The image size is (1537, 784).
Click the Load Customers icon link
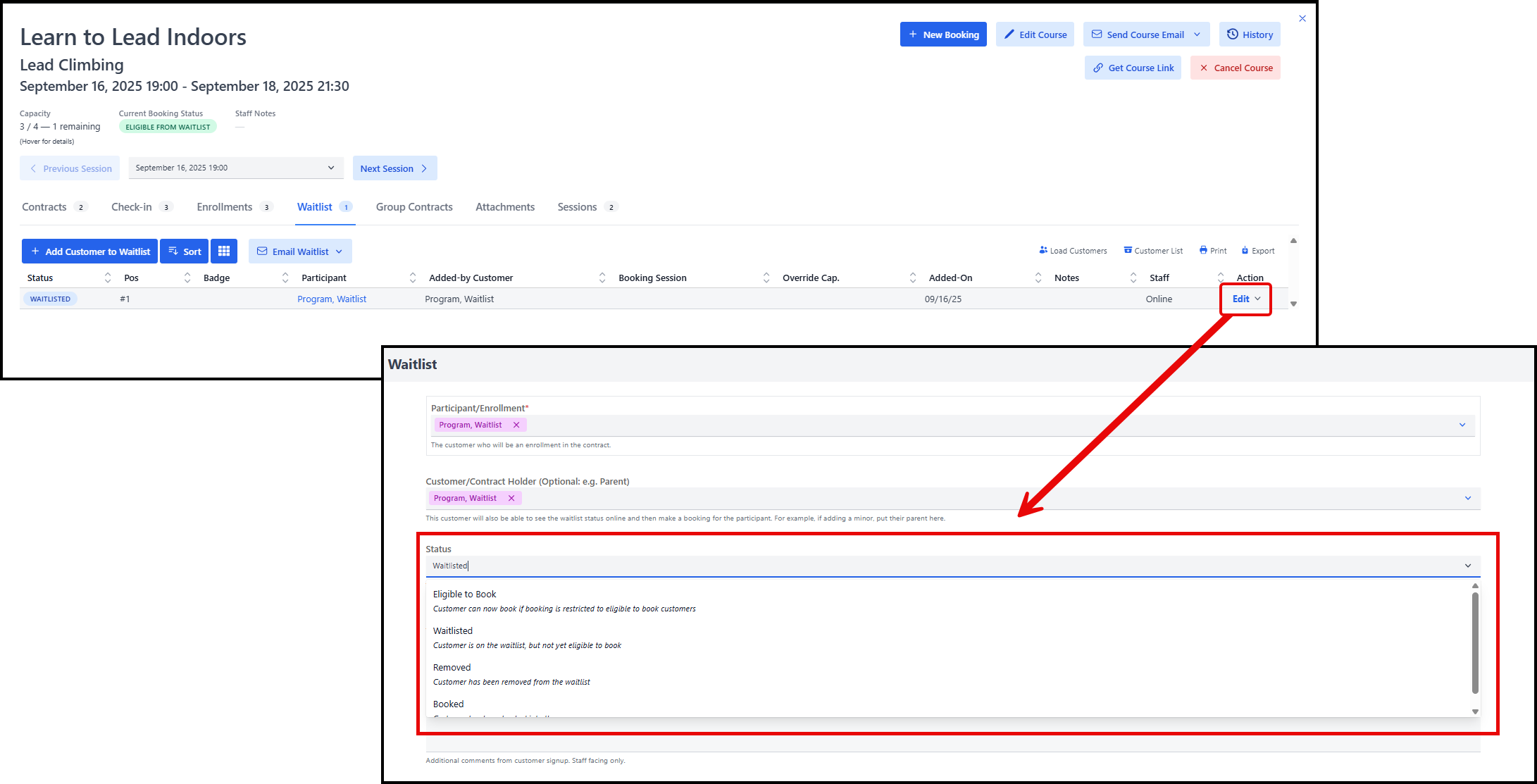pos(1073,251)
